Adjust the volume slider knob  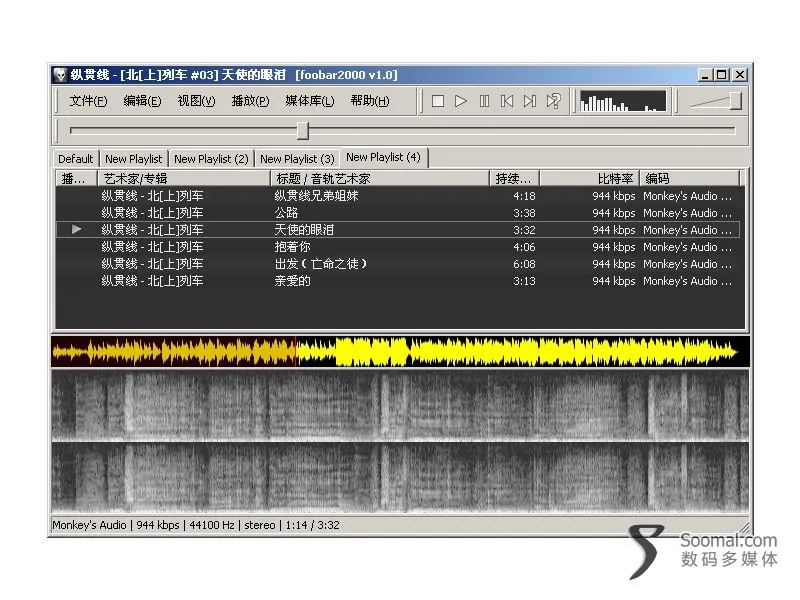(x=735, y=101)
